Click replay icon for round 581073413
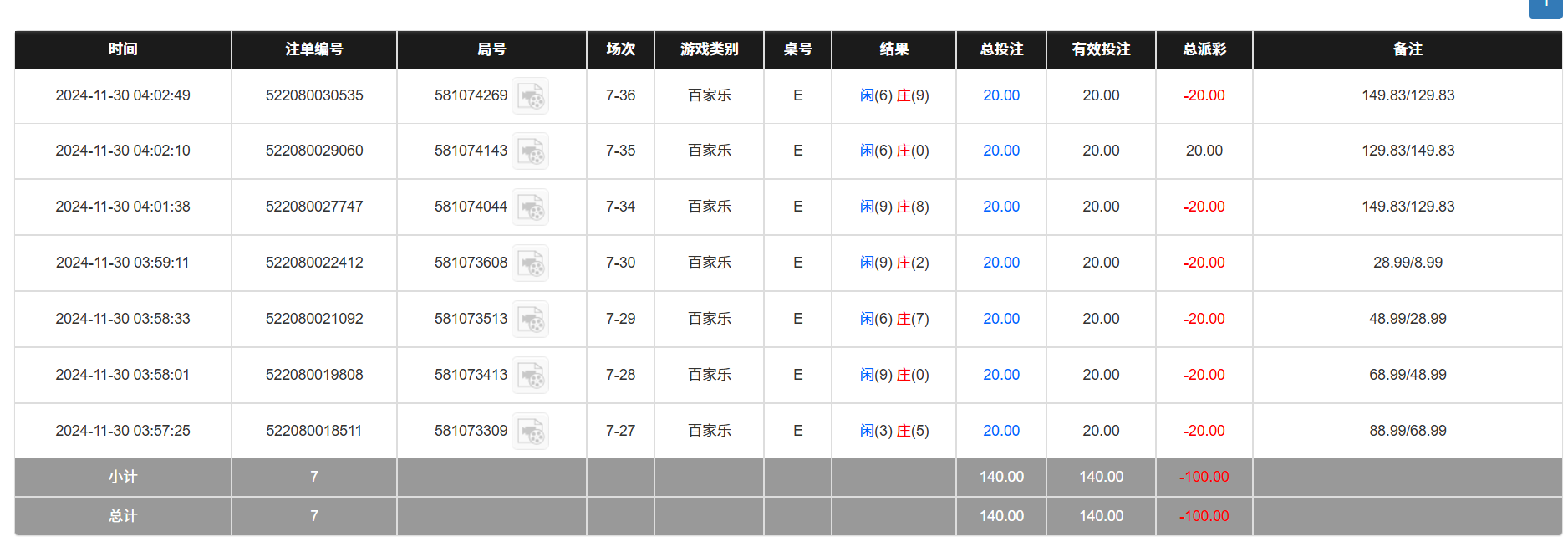1568x537 pixels. [530, 376]
